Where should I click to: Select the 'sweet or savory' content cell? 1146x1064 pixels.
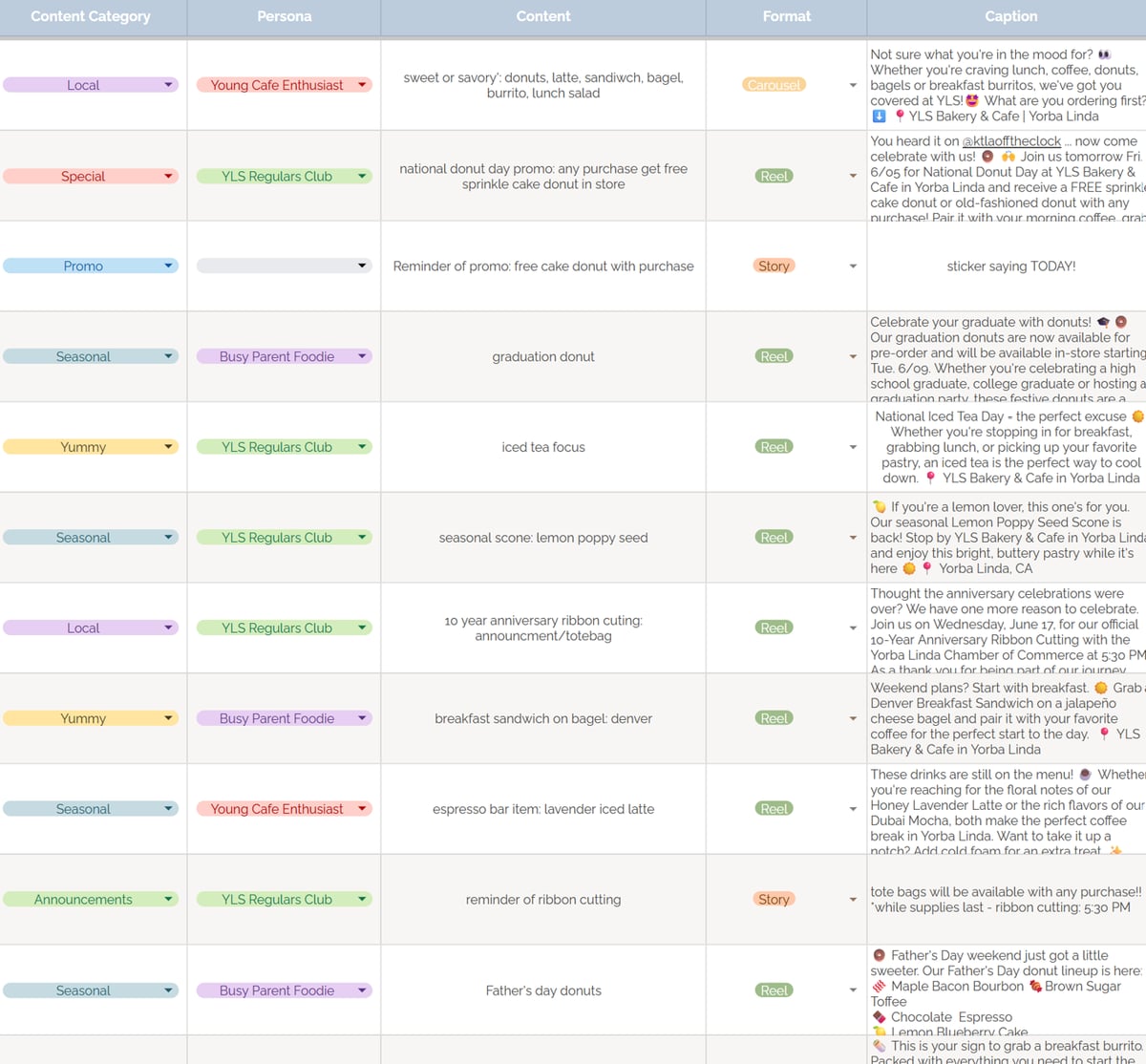(x=543, y=85)
